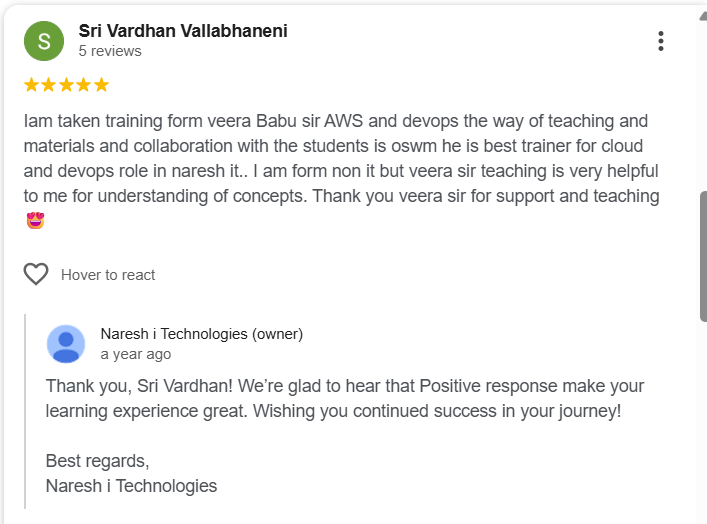The image size is (707, 524).
Task: Click the fifth star of the rating
Action: coord(101,85)
